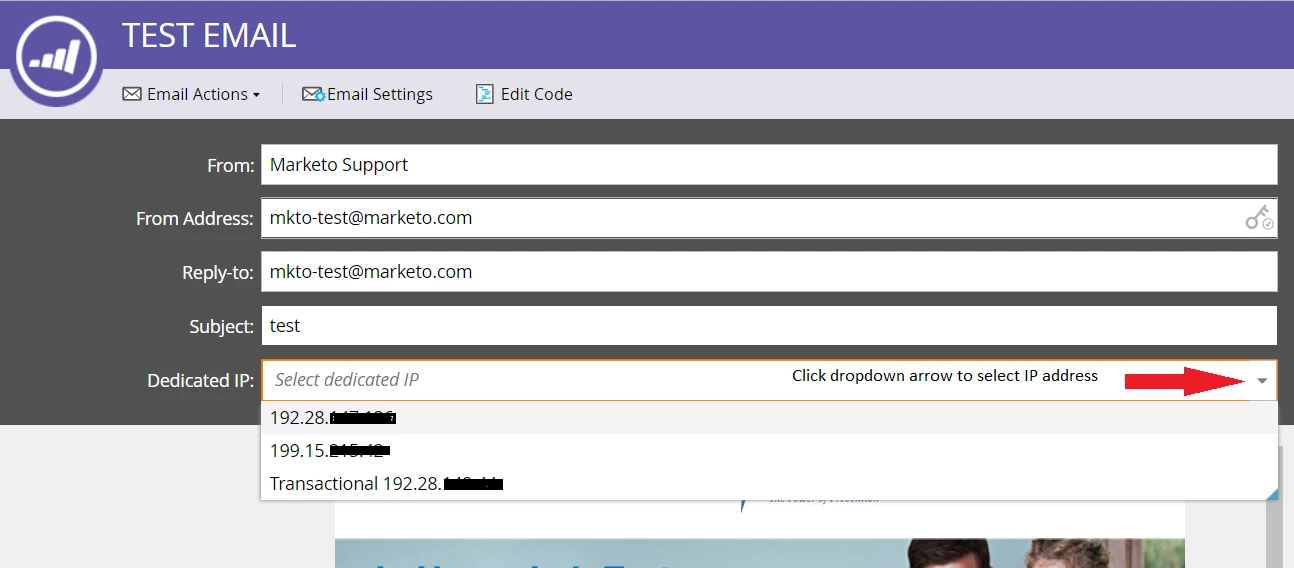Click the Marketo logo icon

coord(55,56)
